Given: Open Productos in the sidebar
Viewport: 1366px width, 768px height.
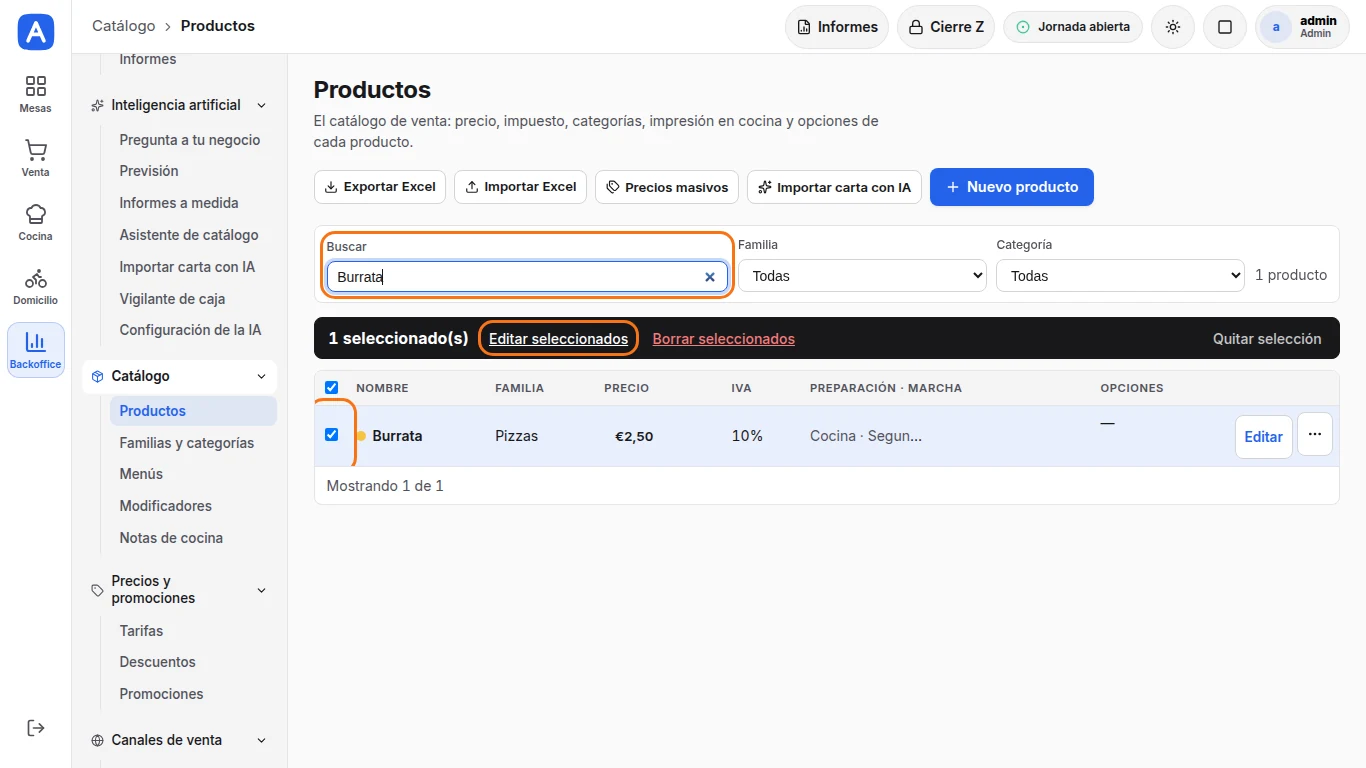Looking at the screenshot, I should [x=193, y=411].
